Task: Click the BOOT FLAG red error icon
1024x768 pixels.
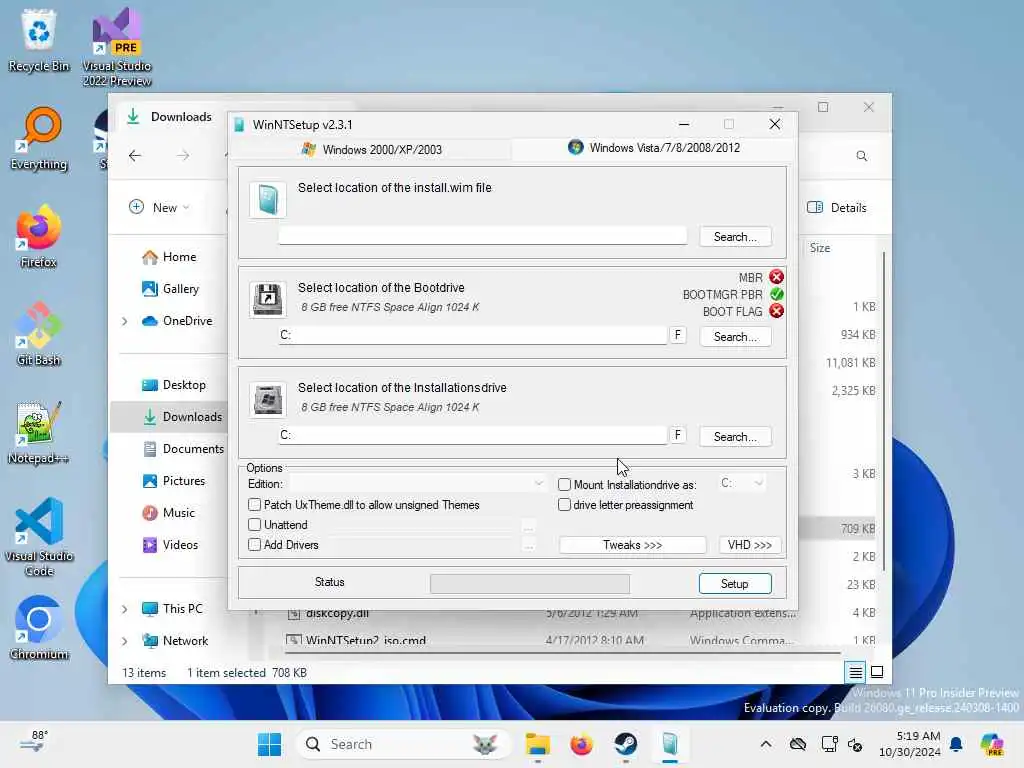Action: click(776, 311)
